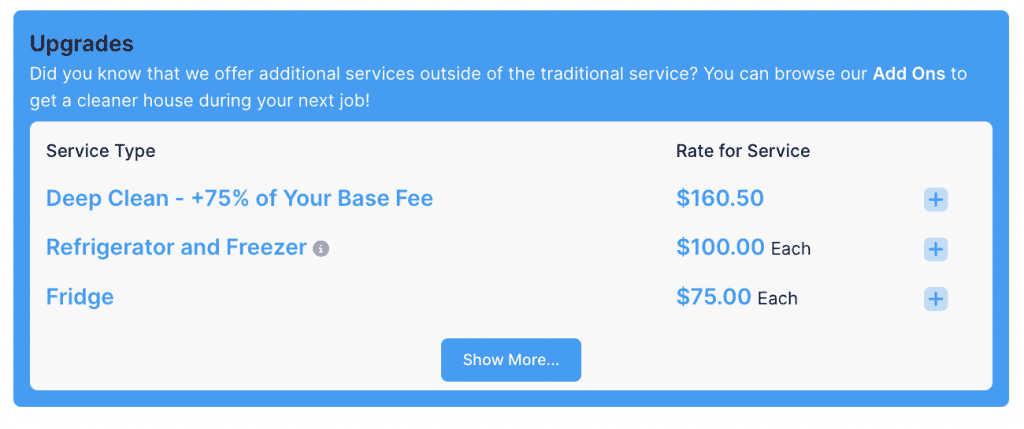
Task: Click plus icon for Refrigerator and Freezer
Action: (935, 249)
